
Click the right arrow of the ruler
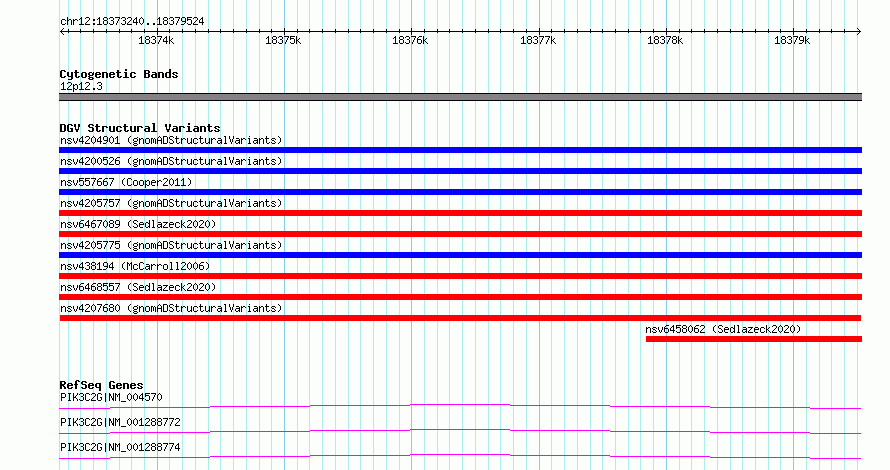(859, 32)
